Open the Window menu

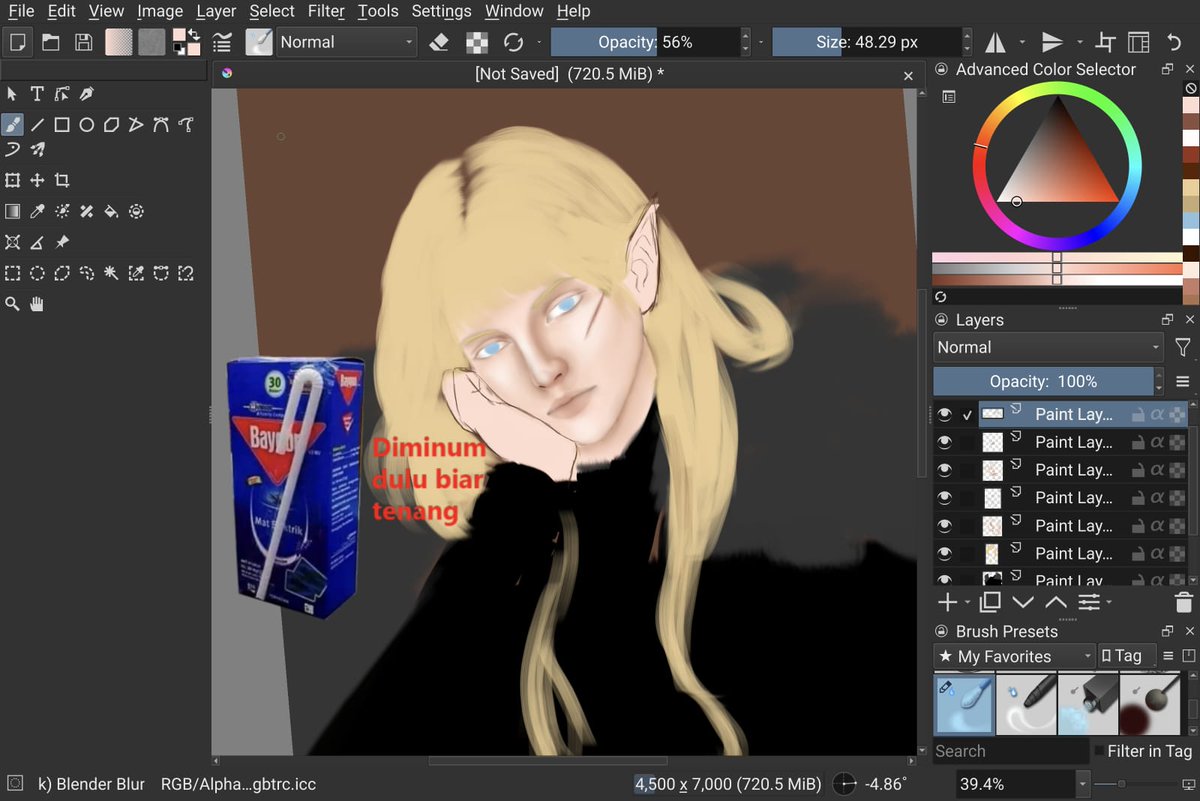pos(515,11)
